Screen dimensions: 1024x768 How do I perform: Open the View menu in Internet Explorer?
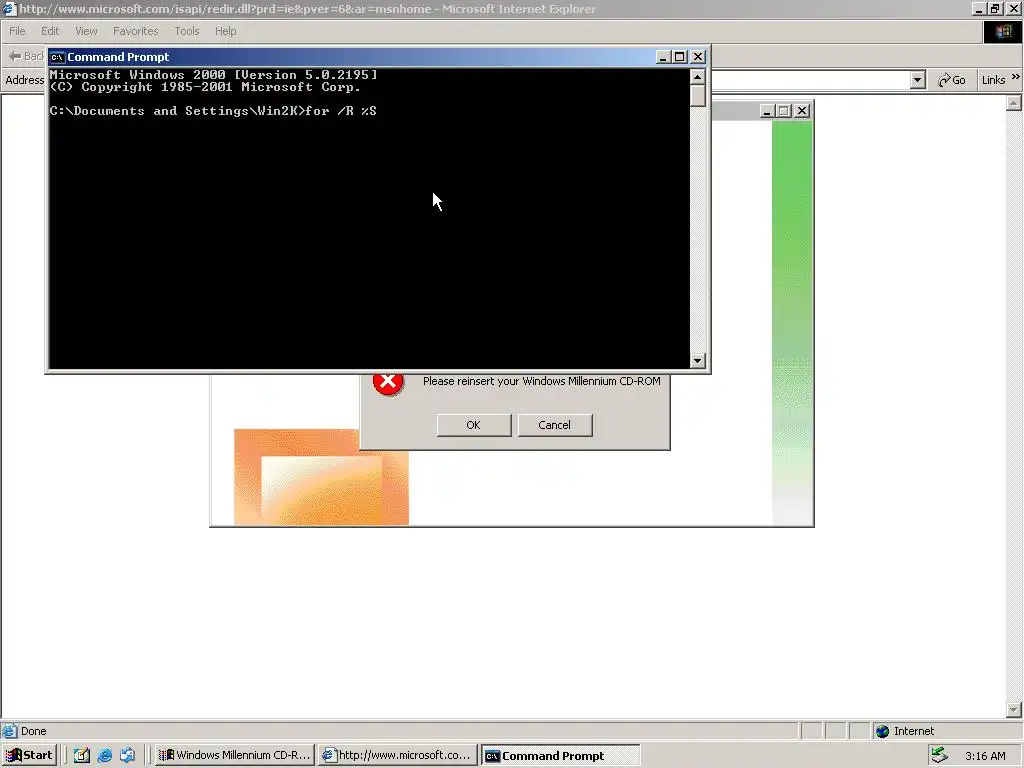(x=86, y=31)
